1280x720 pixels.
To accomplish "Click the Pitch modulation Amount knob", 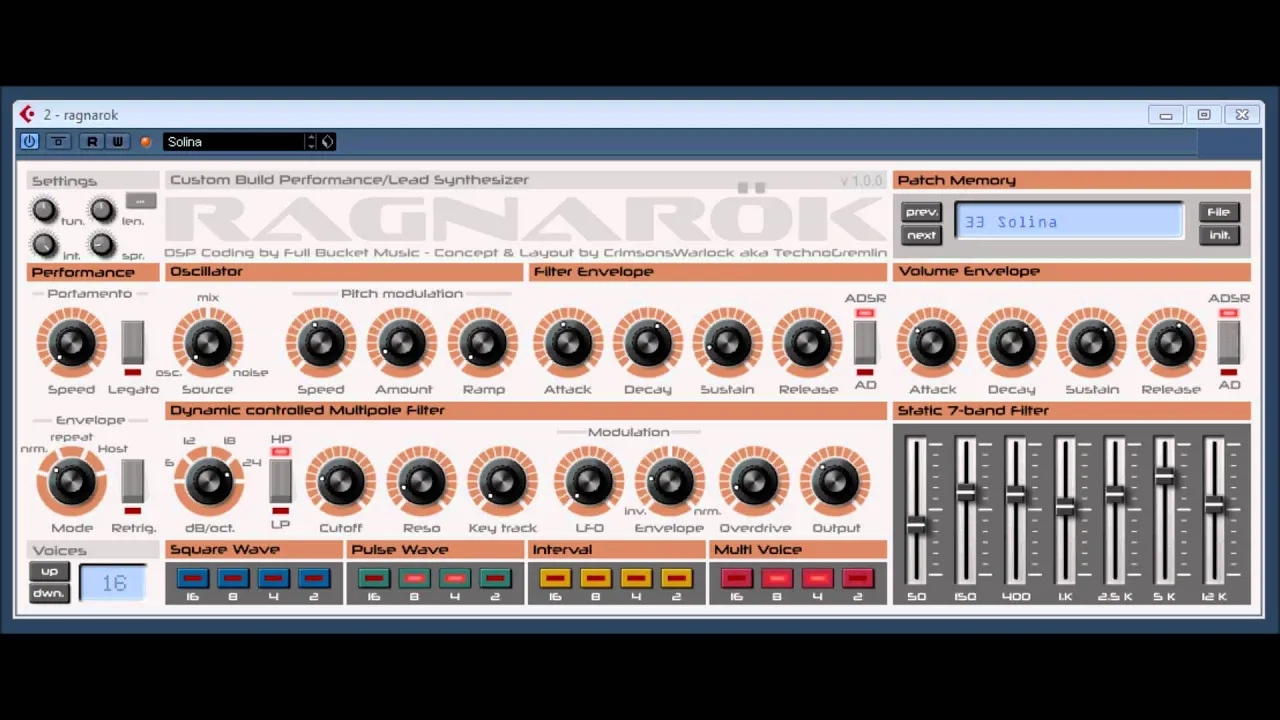I will pos(403,343).
